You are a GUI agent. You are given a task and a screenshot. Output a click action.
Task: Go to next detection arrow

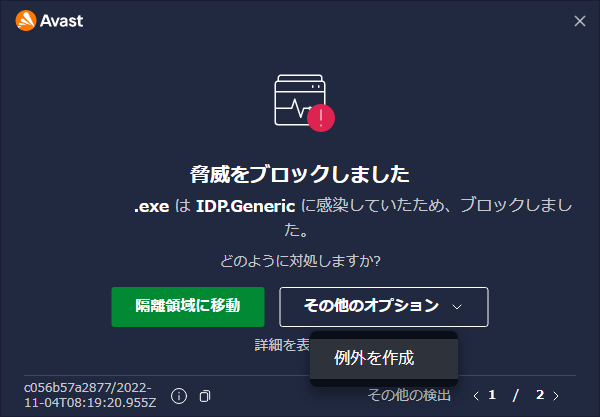[x=556, y=396]
